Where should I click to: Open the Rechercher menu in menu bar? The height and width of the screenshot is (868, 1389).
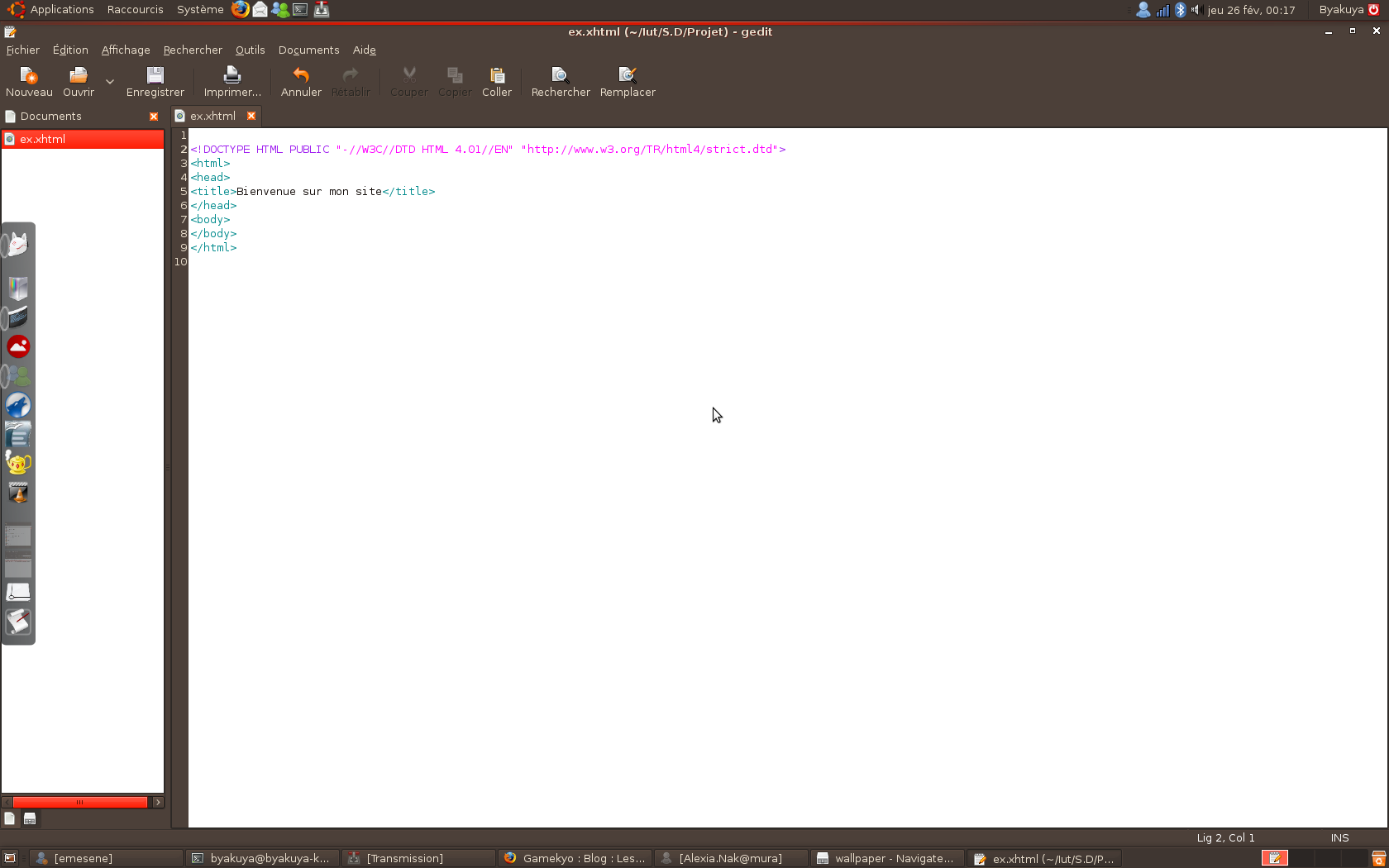[193, 50]
